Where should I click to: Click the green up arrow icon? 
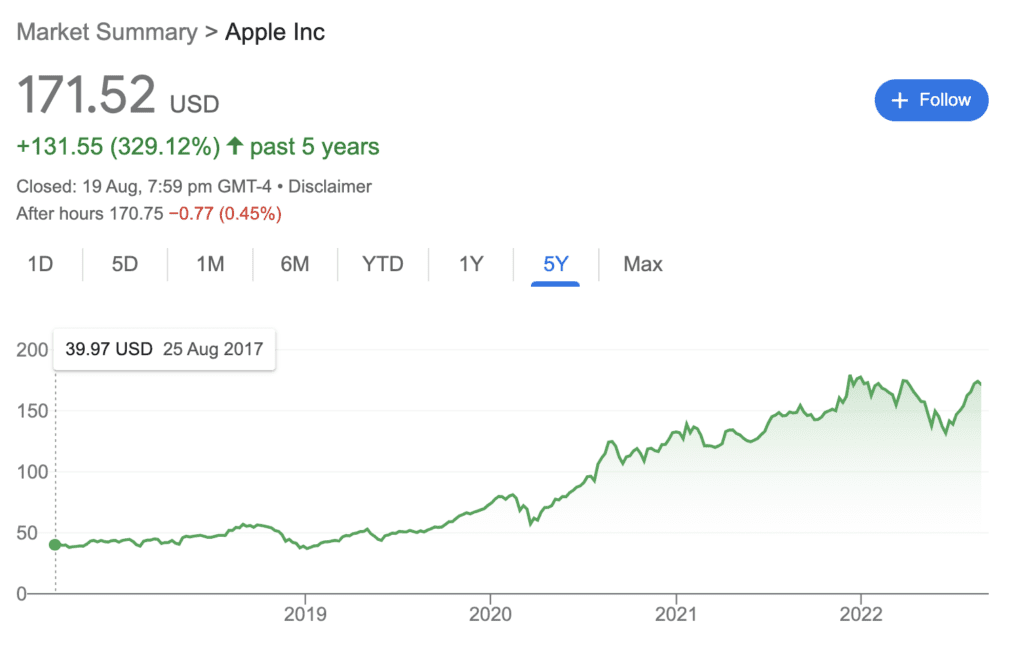(x=235, y=145)
